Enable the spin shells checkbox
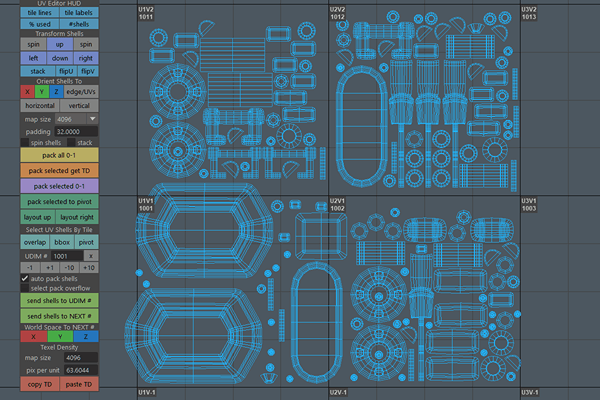Image resolution: width=600 pixels, height=400 pixels. pos(26,143)
